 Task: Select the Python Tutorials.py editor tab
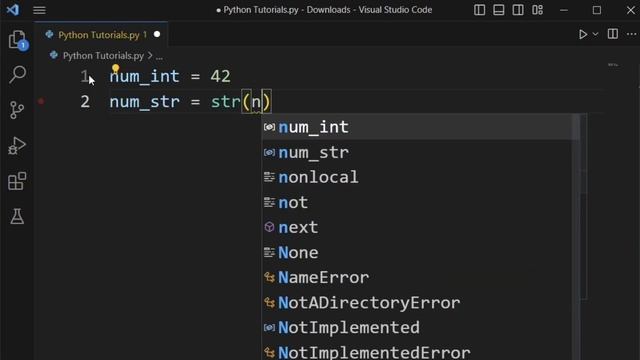click(x=101, y=35)
